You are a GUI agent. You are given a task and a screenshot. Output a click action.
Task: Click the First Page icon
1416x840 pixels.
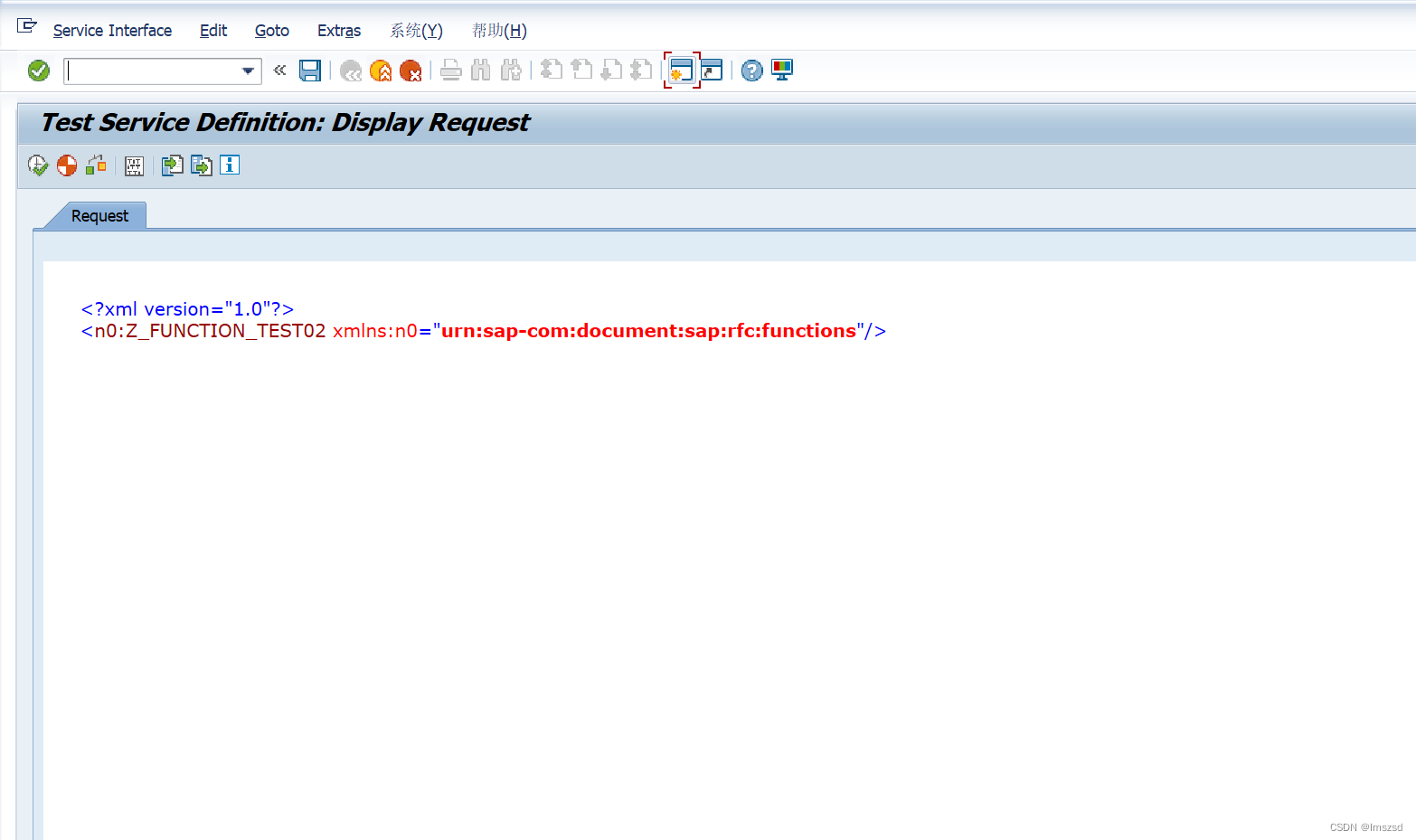(x=552, y=70)
